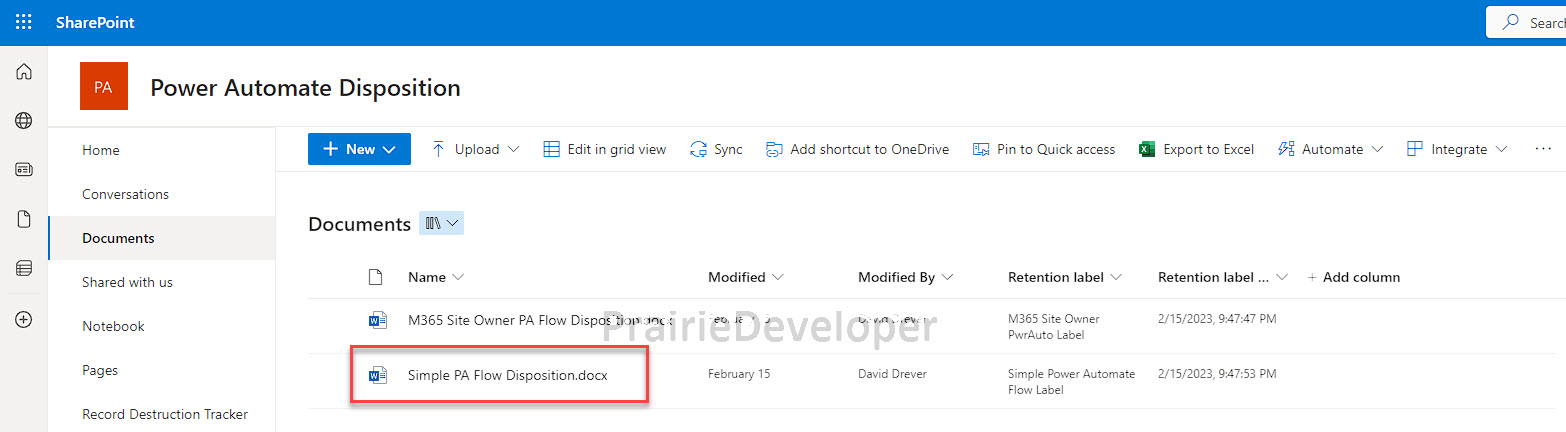Open Record Destruction Tracker in navigation

tap(165, 414)
